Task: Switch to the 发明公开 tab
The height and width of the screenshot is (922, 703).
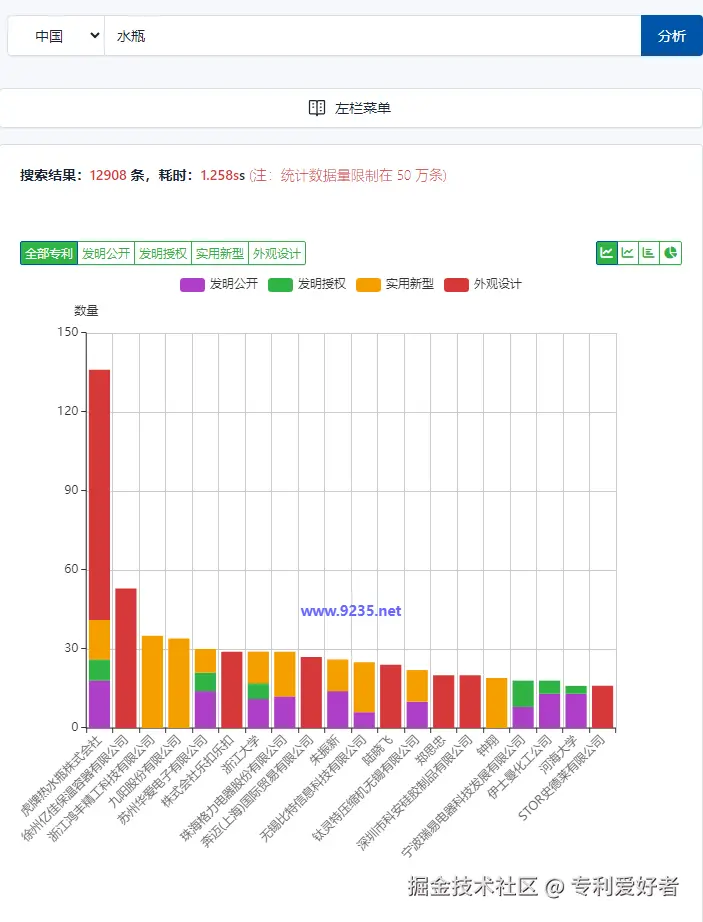Action: pyautogui.click(x=105, y=253)
